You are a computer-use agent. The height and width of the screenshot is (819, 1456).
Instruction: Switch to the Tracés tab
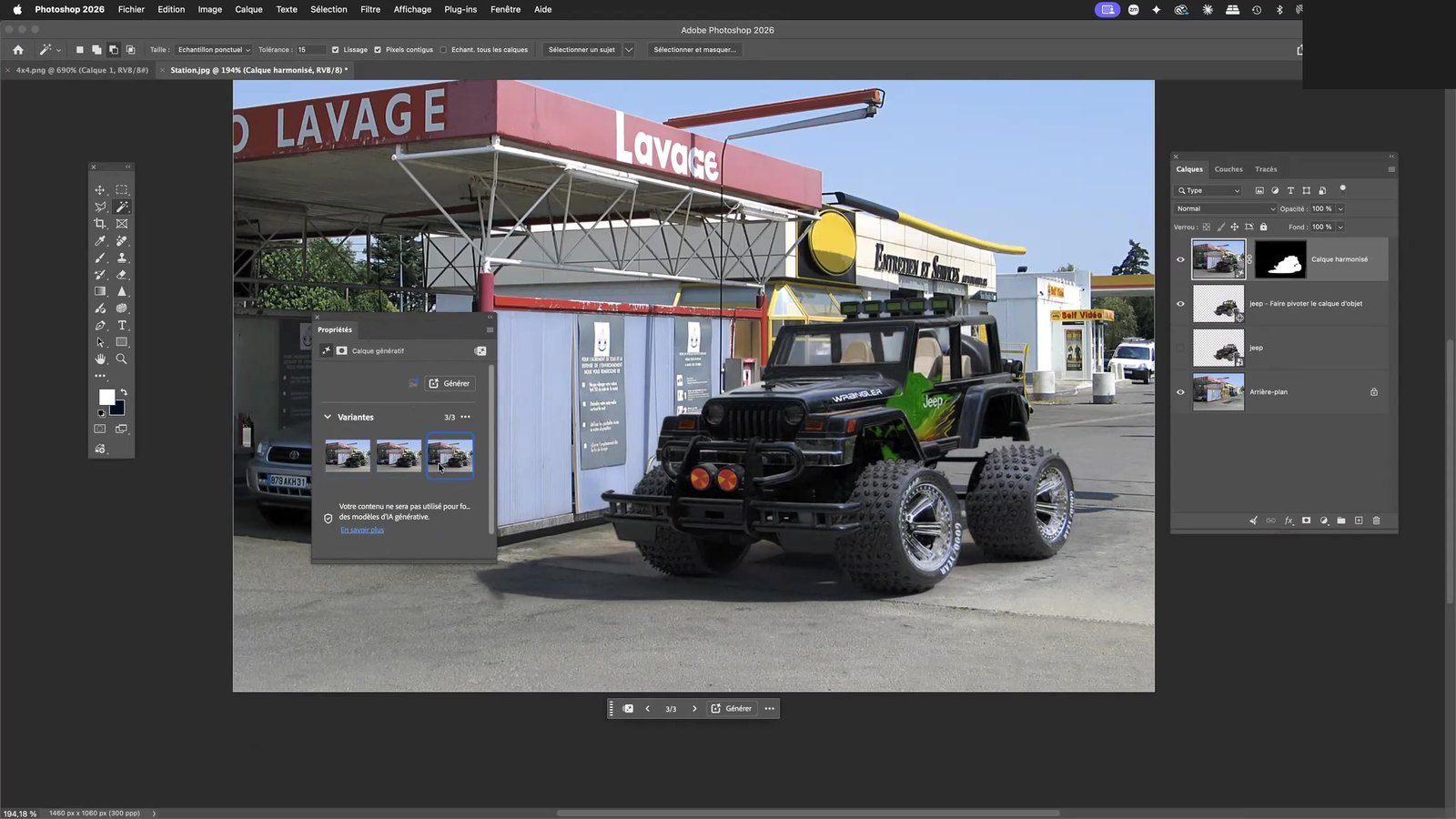pyautogui.click(x=1266, y=169)
